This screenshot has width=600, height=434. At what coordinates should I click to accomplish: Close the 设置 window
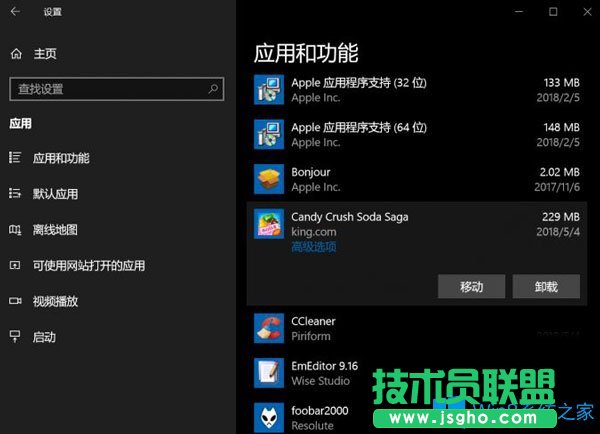coord(587,12)
